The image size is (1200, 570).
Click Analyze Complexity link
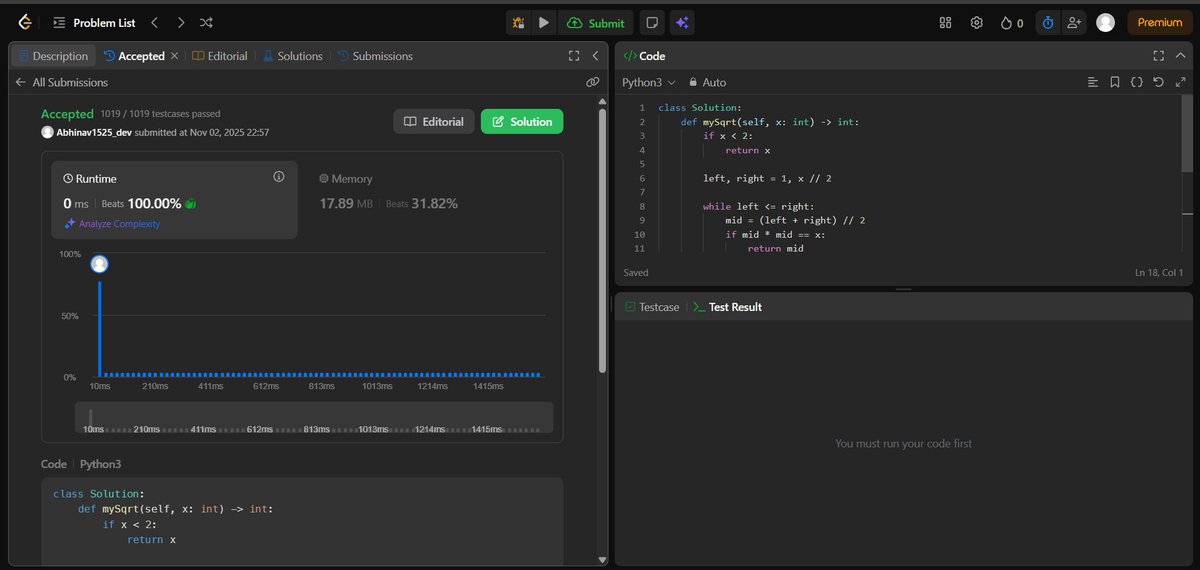pyautogui.click(x=111, y=224)
